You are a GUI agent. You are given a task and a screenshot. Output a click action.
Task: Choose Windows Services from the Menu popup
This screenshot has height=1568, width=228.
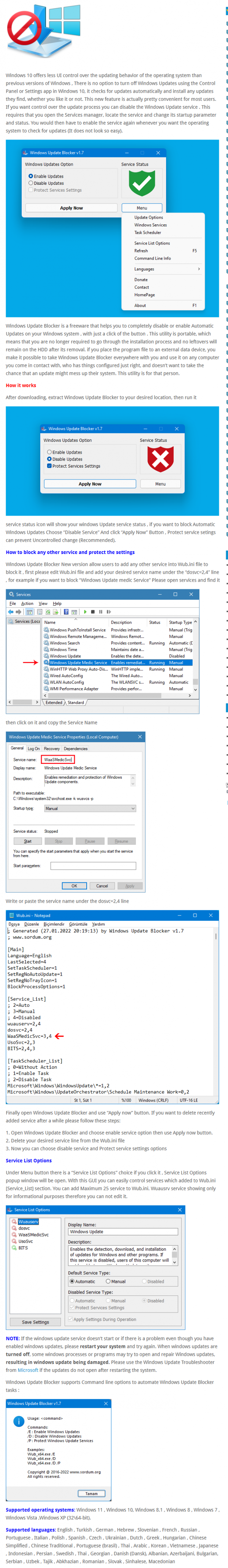click(x=150, y=225)
